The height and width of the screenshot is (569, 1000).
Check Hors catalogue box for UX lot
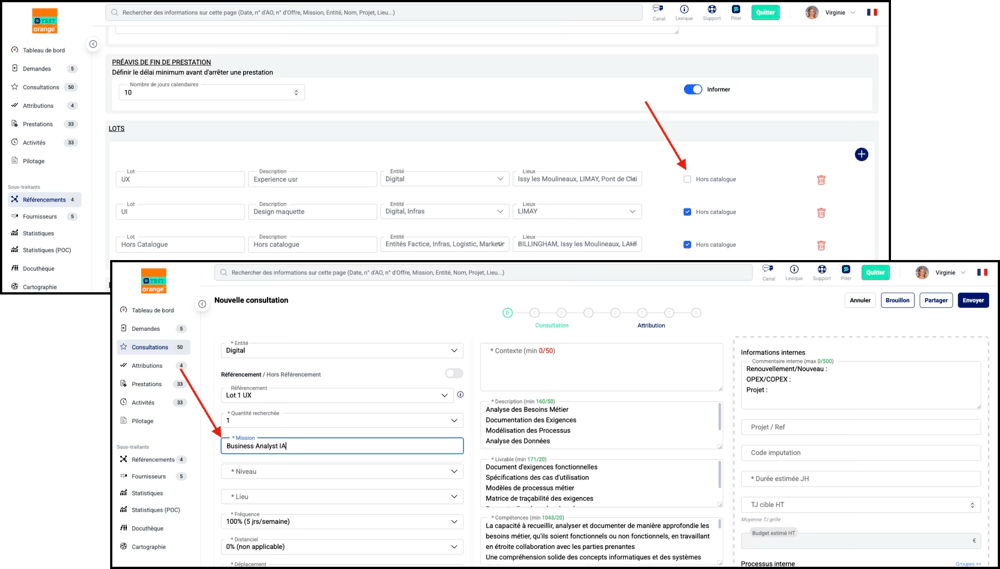(687, 180)
